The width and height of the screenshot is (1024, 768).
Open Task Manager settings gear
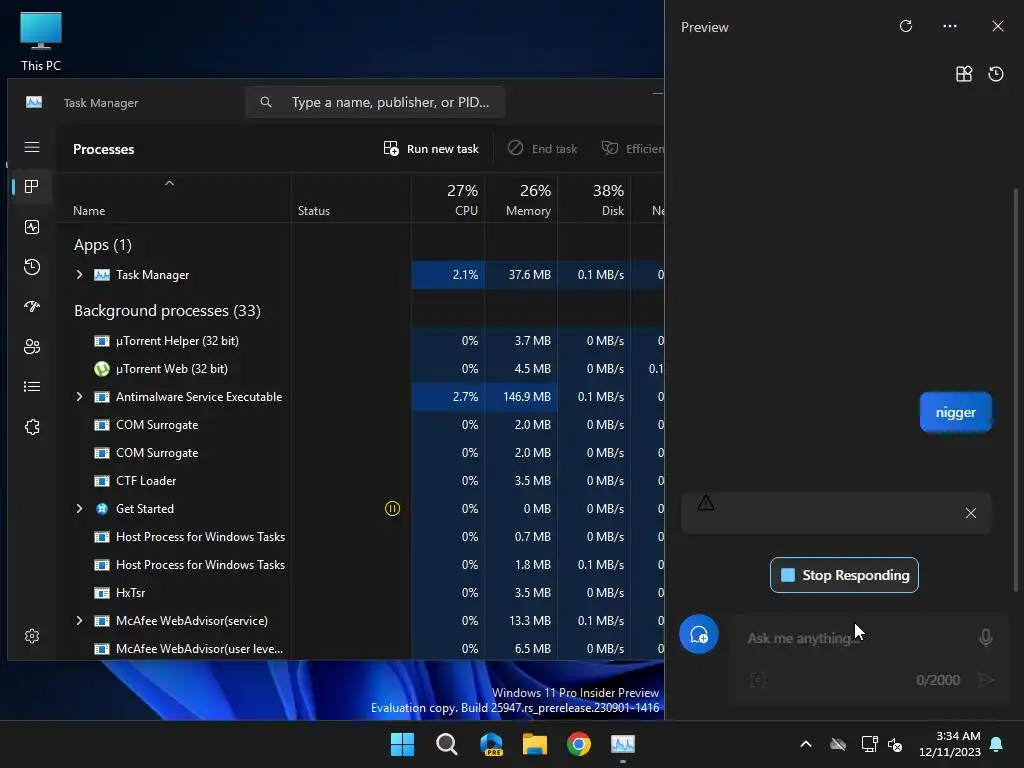coord(31,636)
